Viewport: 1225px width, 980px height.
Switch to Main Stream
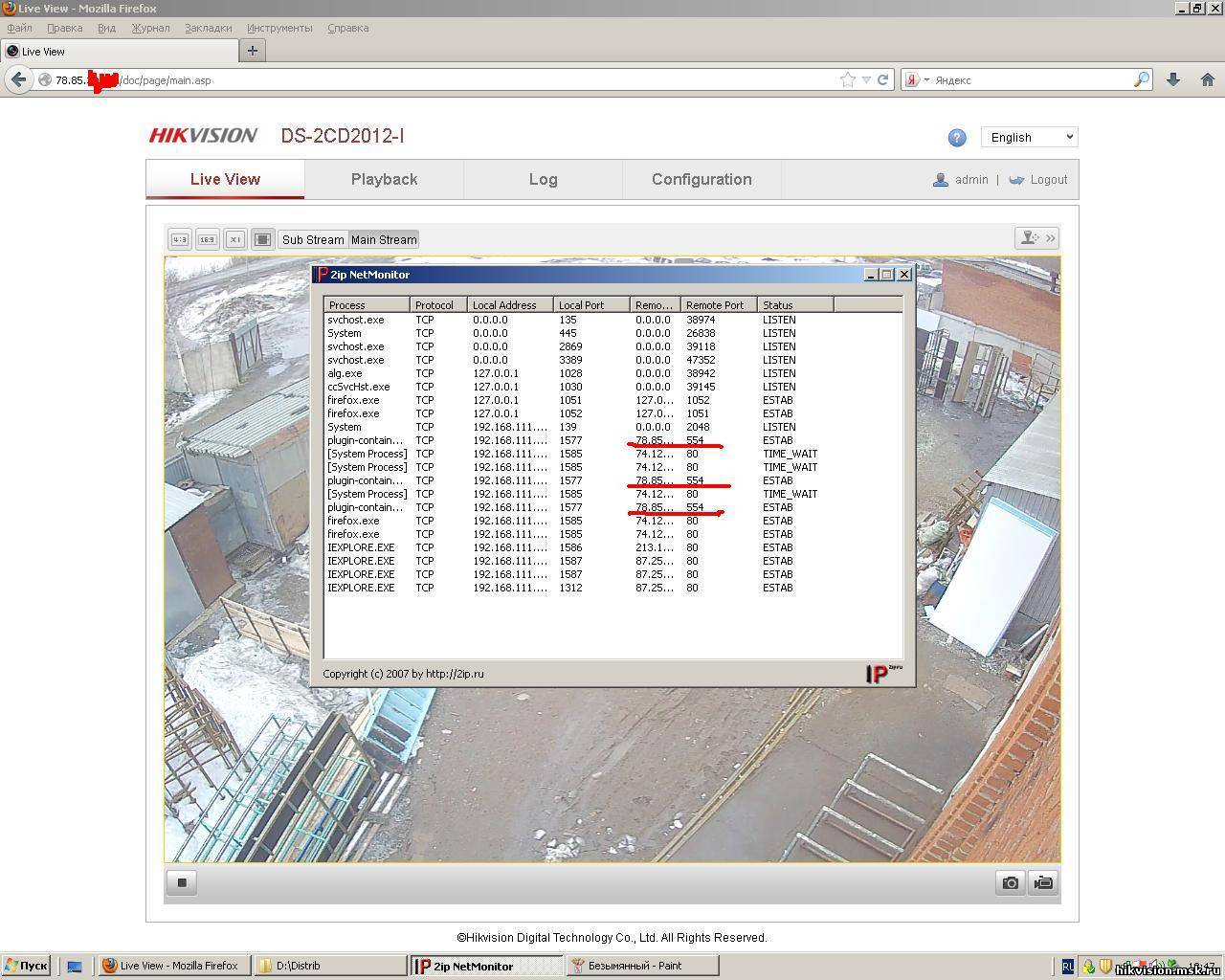point(384,239)
